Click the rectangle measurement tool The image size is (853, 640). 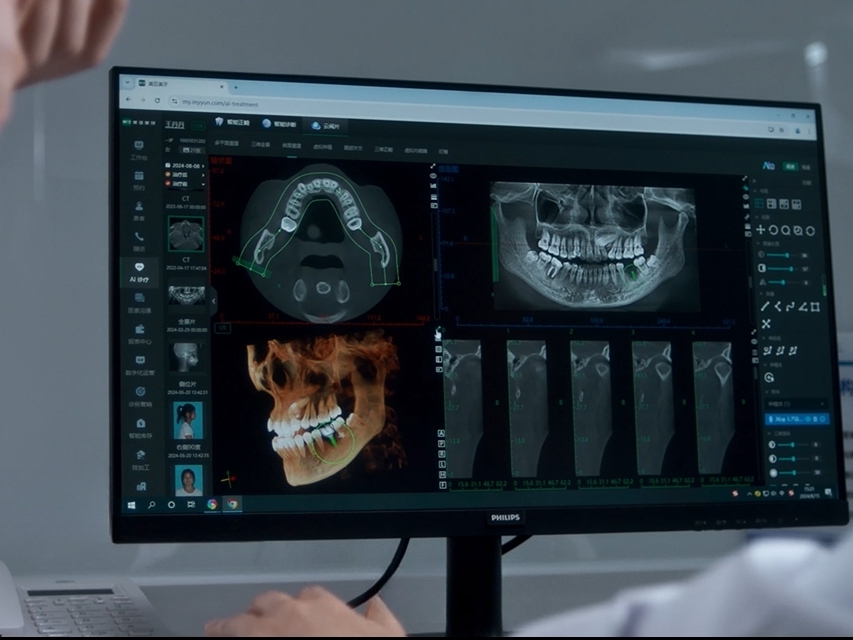click(814, 307)
